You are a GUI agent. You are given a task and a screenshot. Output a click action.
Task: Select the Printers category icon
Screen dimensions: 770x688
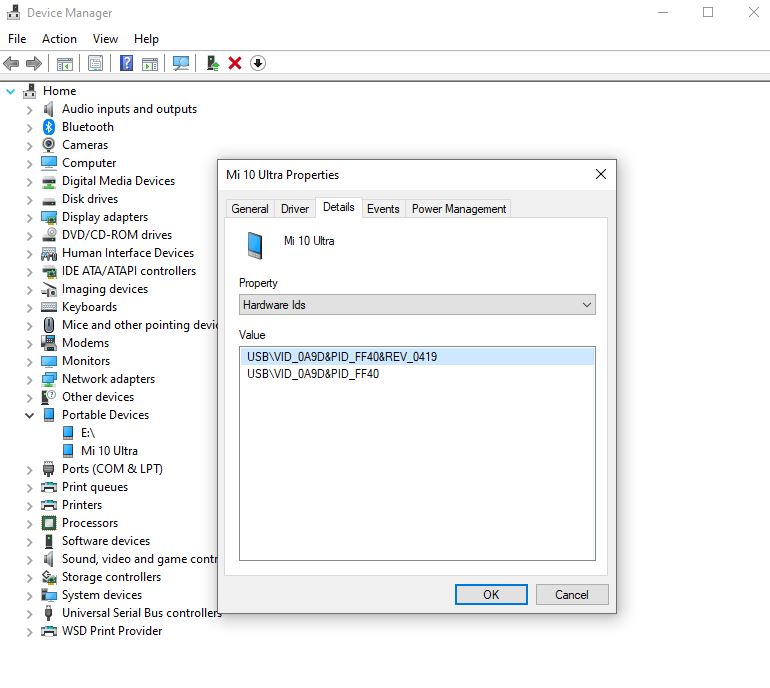(49, 505)
